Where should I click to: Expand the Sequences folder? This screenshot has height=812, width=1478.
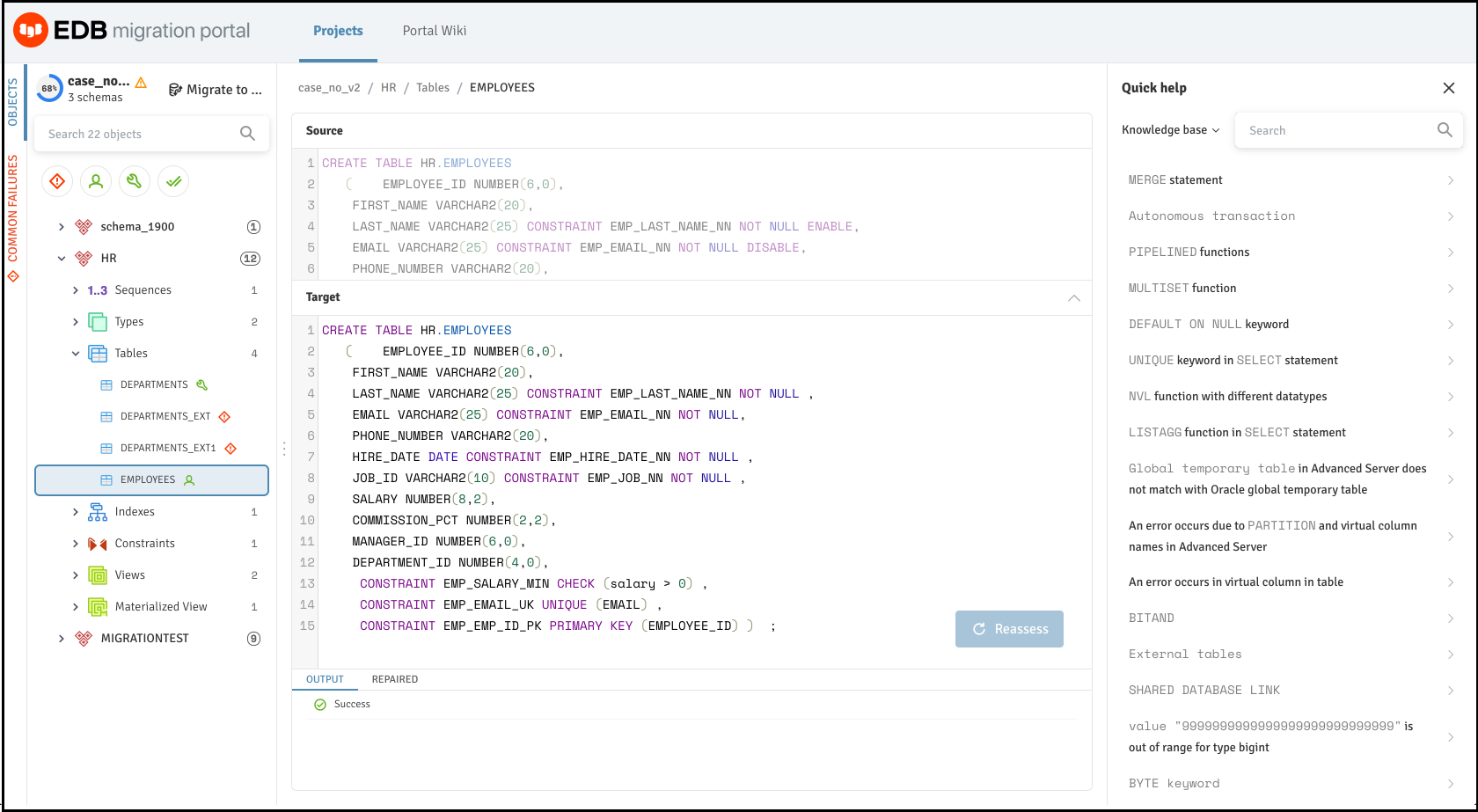[x=76, y=290]
